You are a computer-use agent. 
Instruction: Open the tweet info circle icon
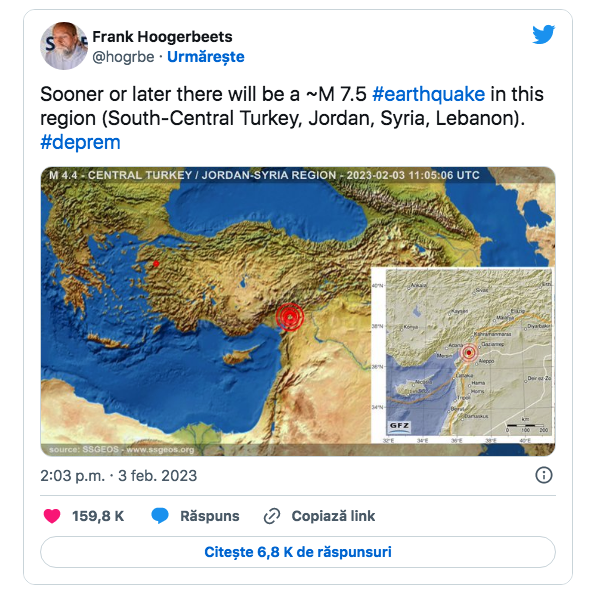(x=543, y=475)
